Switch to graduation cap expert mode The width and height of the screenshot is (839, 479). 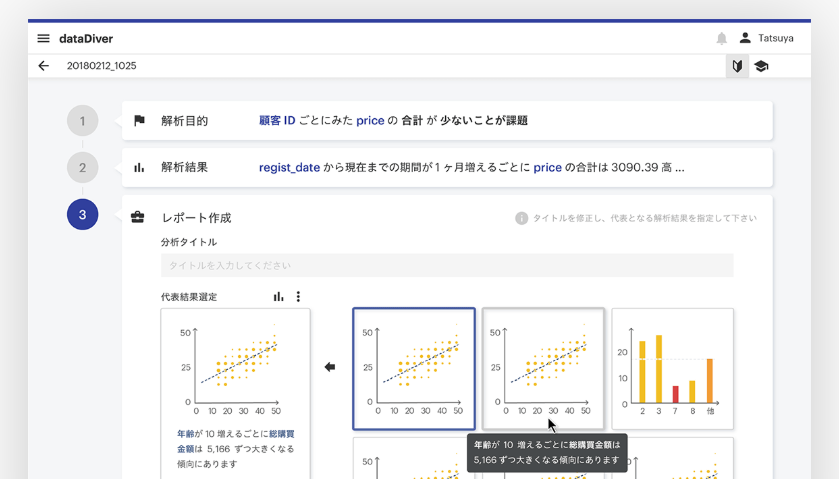coord(761,66)
